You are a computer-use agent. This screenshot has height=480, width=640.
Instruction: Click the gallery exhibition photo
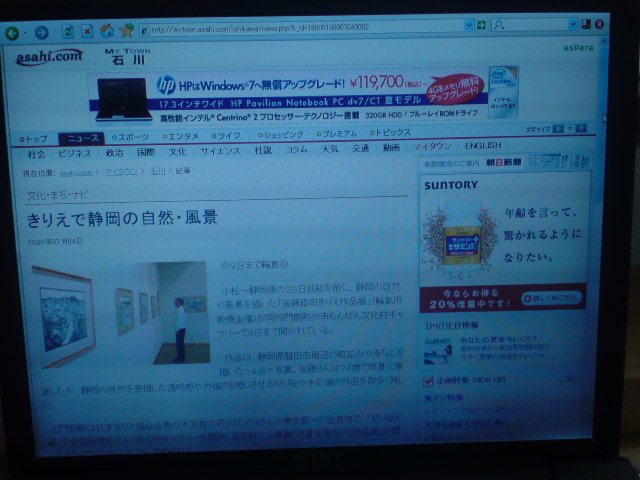[121, 313]
